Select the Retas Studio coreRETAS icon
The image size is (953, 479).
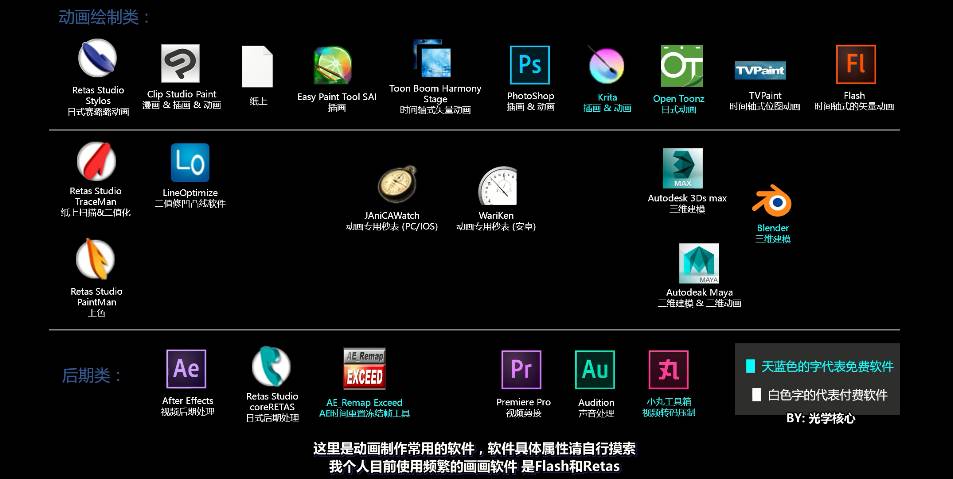271,366
